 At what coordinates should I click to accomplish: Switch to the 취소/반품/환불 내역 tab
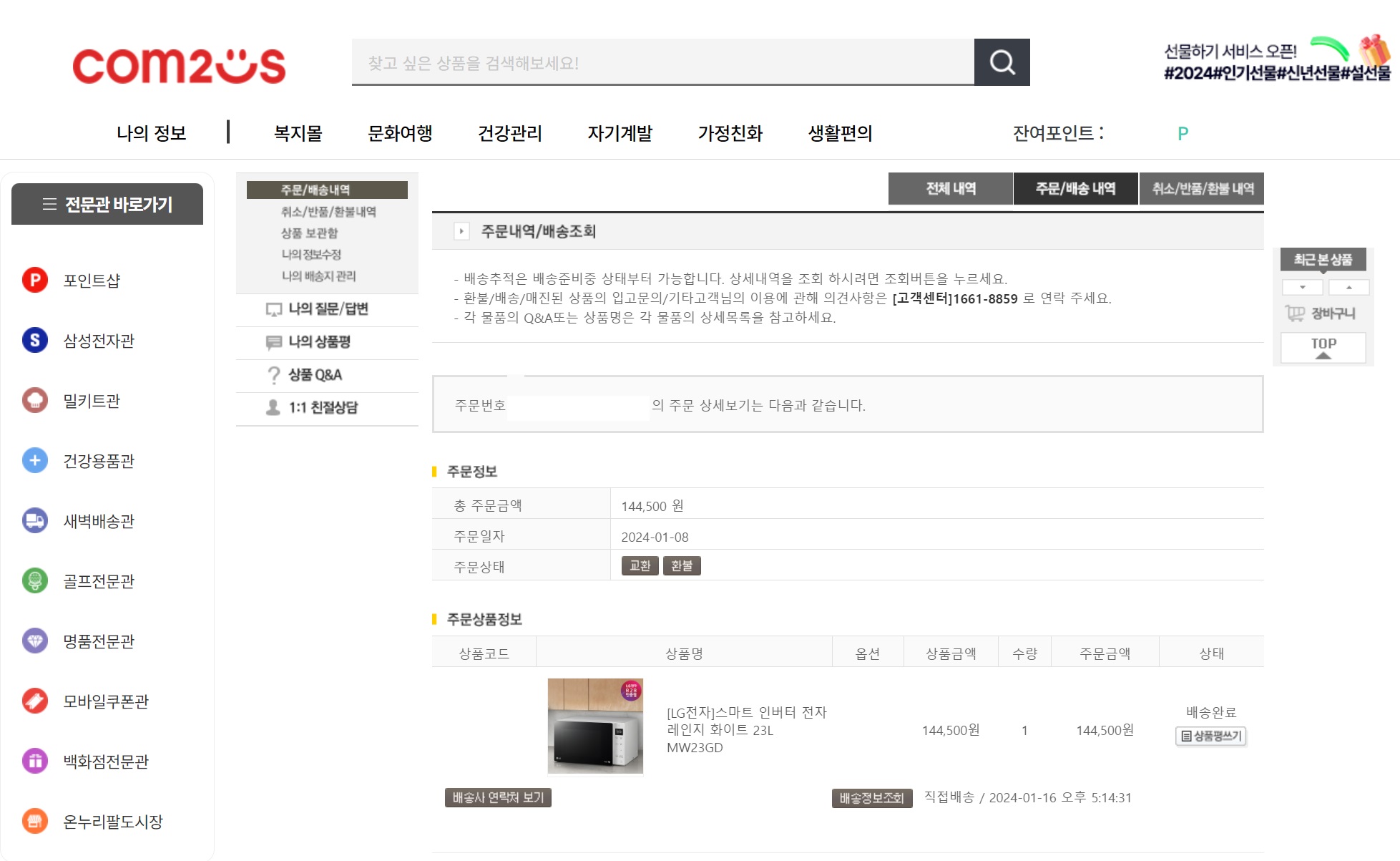[1202, 188]
